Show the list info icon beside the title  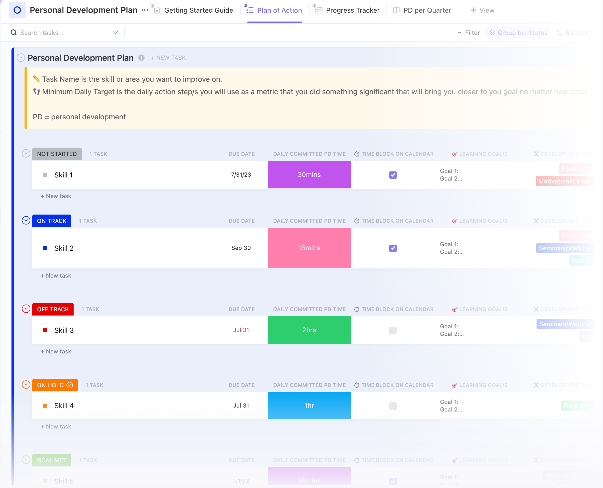click(142, 58)
